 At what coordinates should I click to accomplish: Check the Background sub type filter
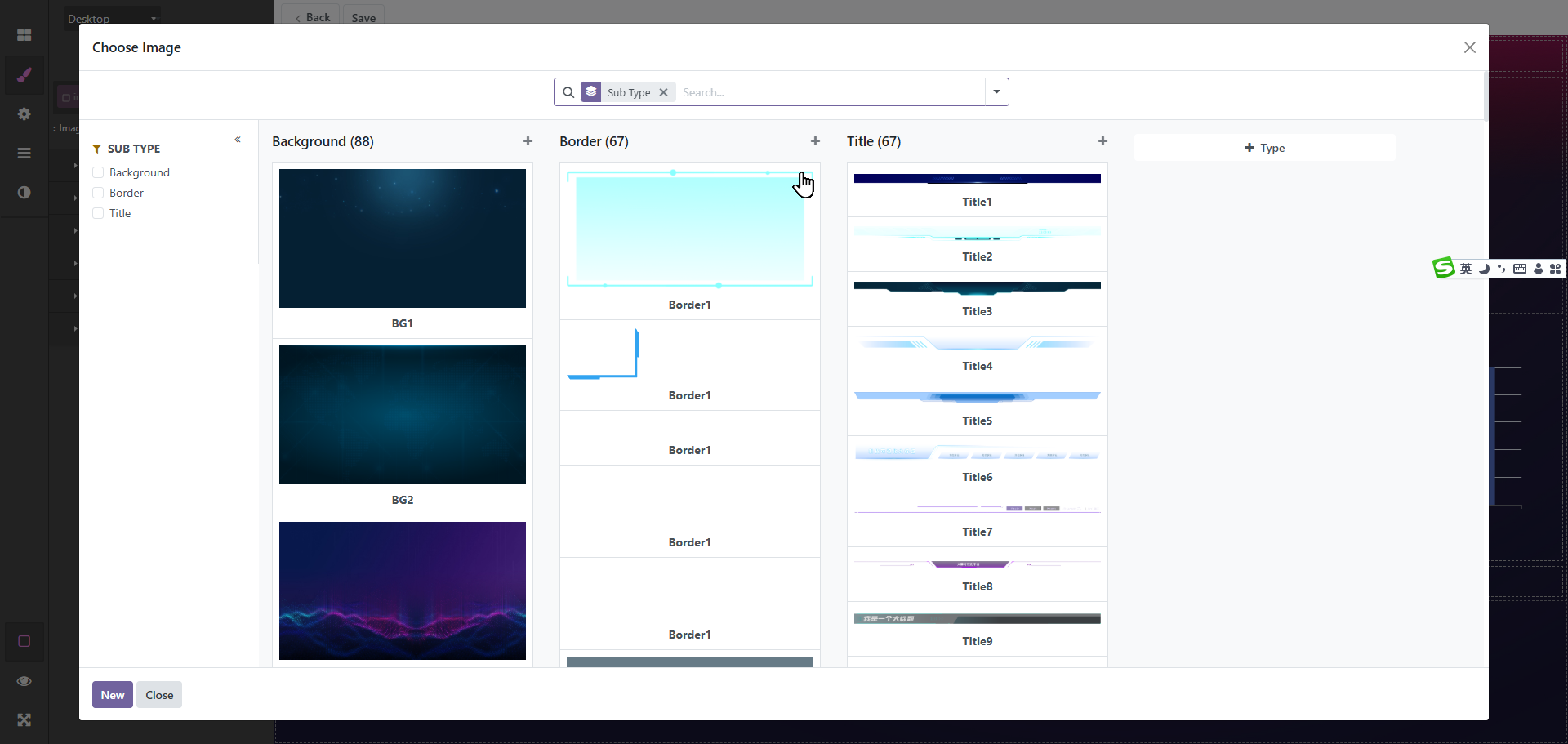98,172
